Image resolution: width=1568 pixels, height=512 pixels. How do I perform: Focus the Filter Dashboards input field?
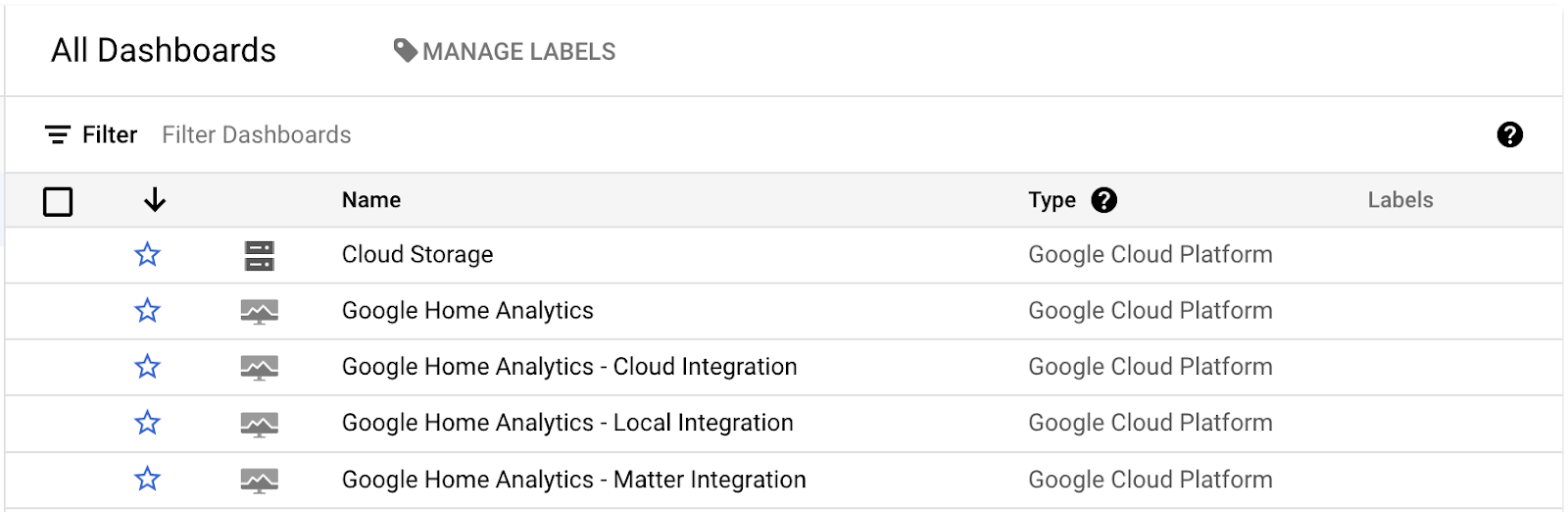[x=257, y=134]
